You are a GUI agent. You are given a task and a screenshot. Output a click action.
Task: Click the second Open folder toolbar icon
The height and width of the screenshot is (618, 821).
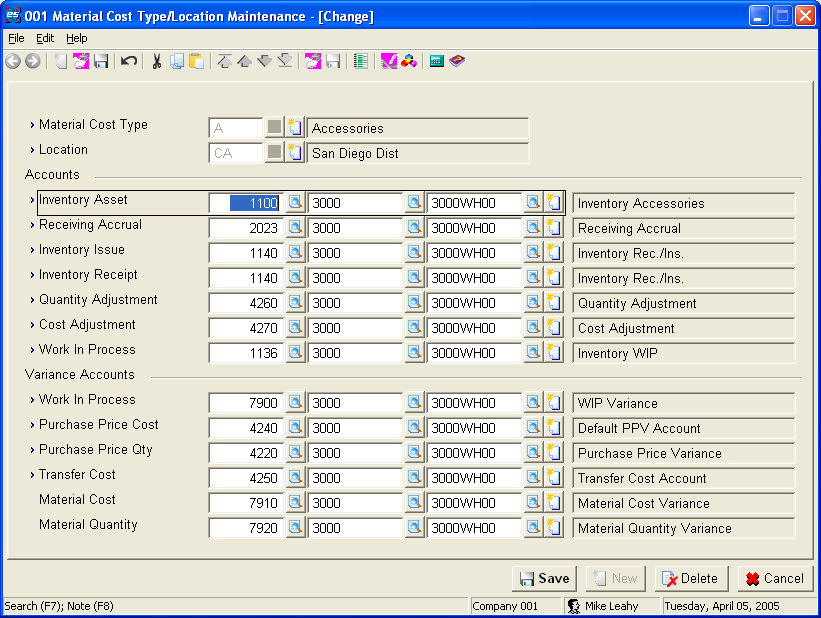pos(313,61)
